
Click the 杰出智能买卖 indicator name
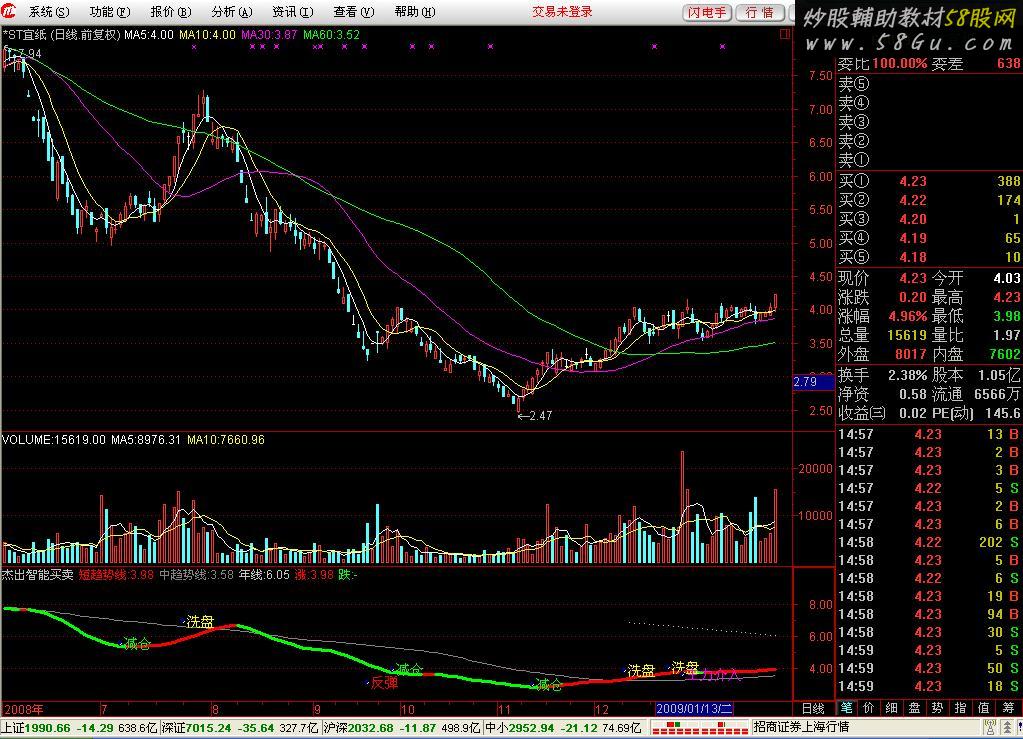(38, 575)
